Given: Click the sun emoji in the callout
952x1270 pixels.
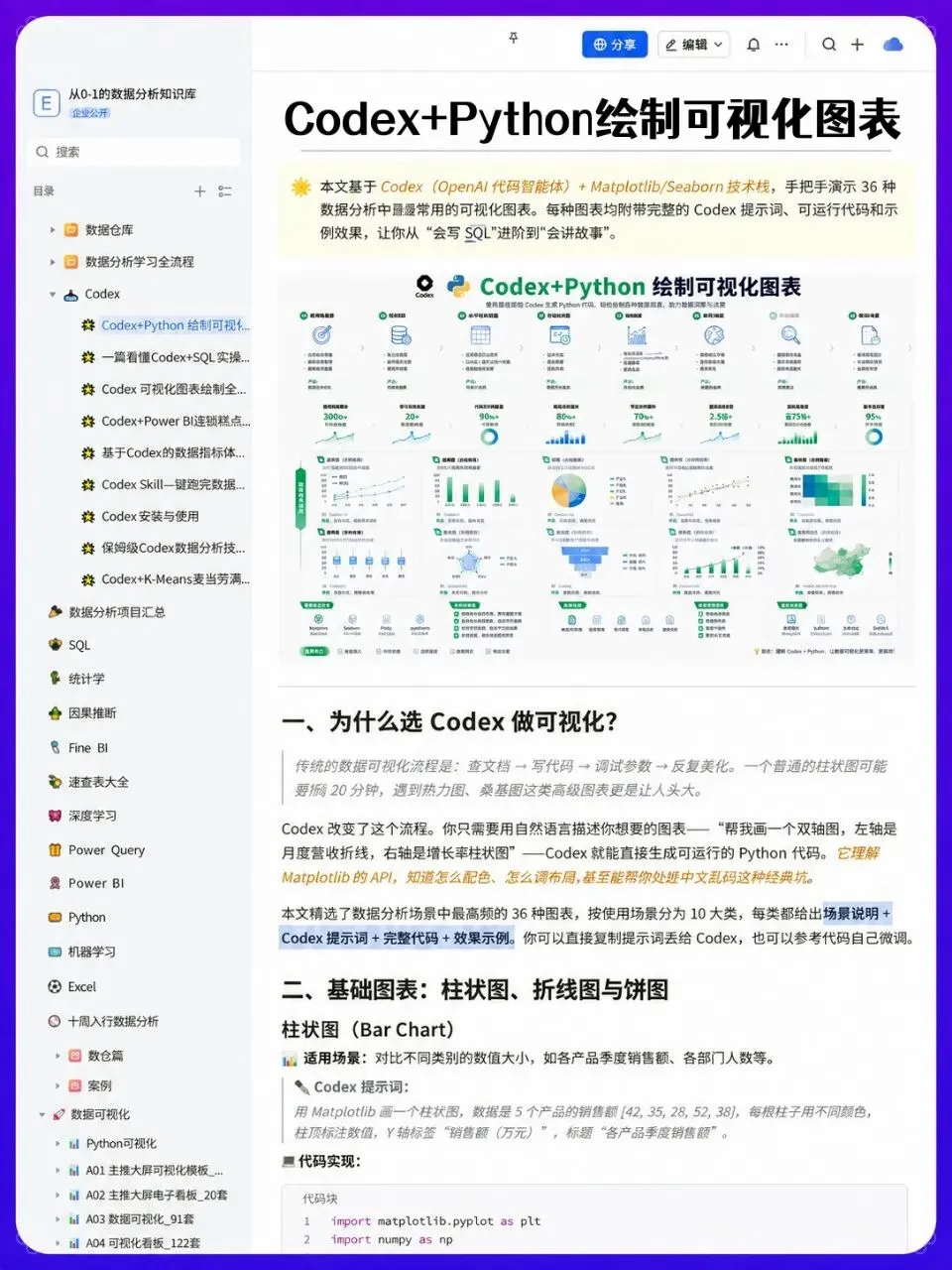Looking at the screenshot, I should [301, 187].
